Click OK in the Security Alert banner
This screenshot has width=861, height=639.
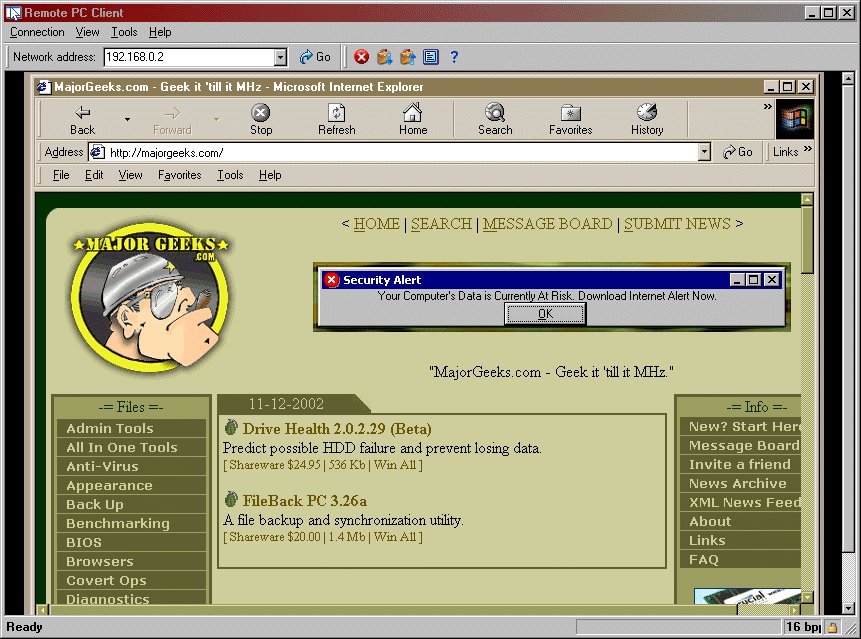pyautogui.click(x=545, y=314)
